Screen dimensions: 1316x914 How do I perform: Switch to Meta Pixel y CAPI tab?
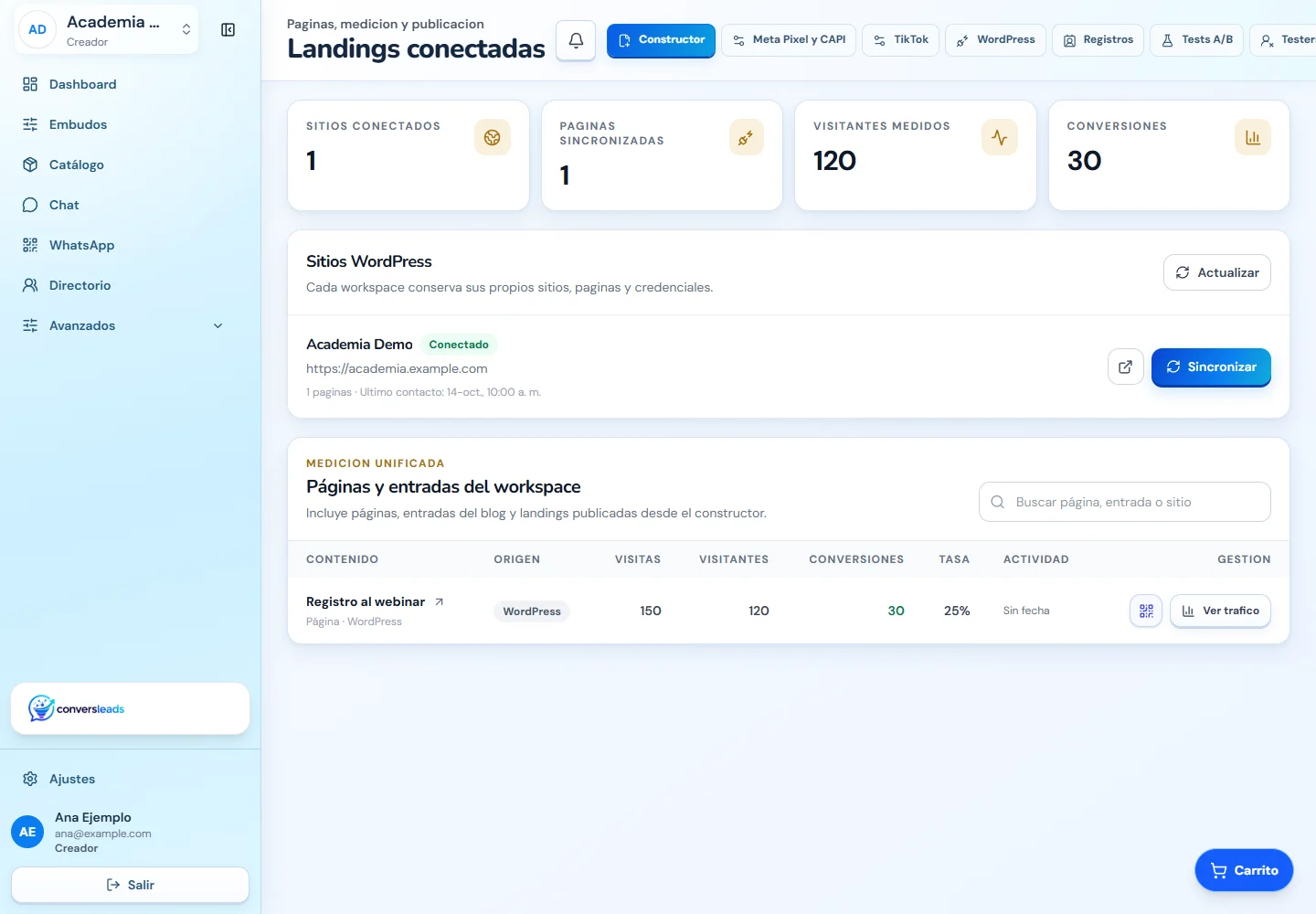[x=789, y=40]
